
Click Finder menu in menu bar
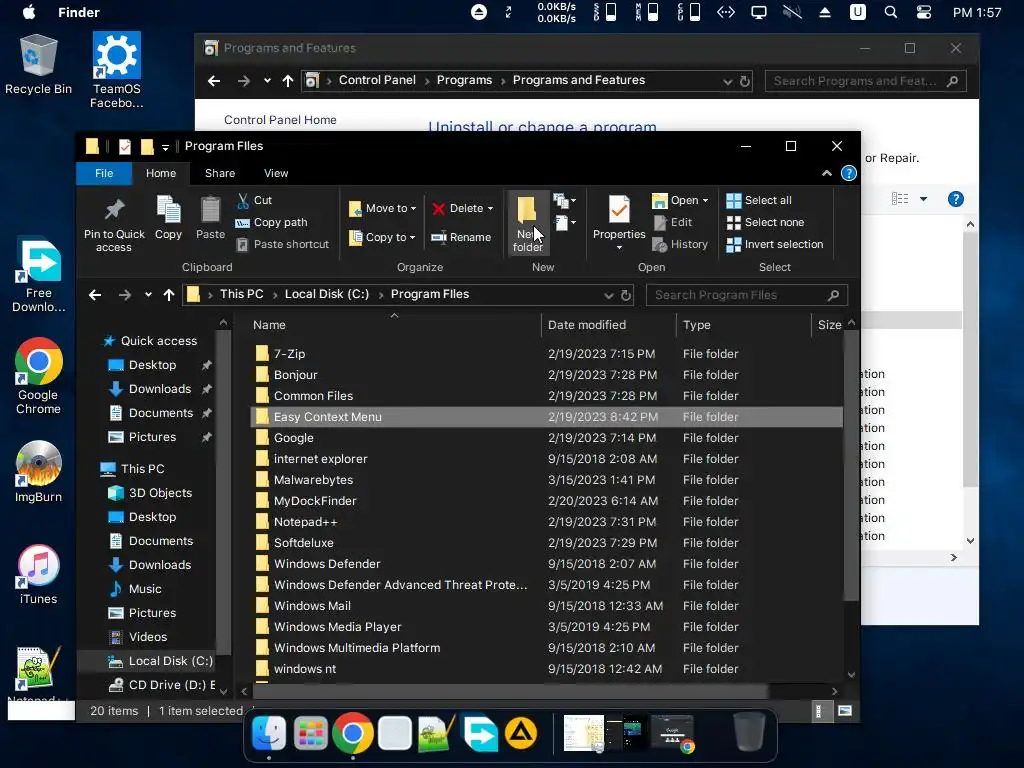point(78,12)
